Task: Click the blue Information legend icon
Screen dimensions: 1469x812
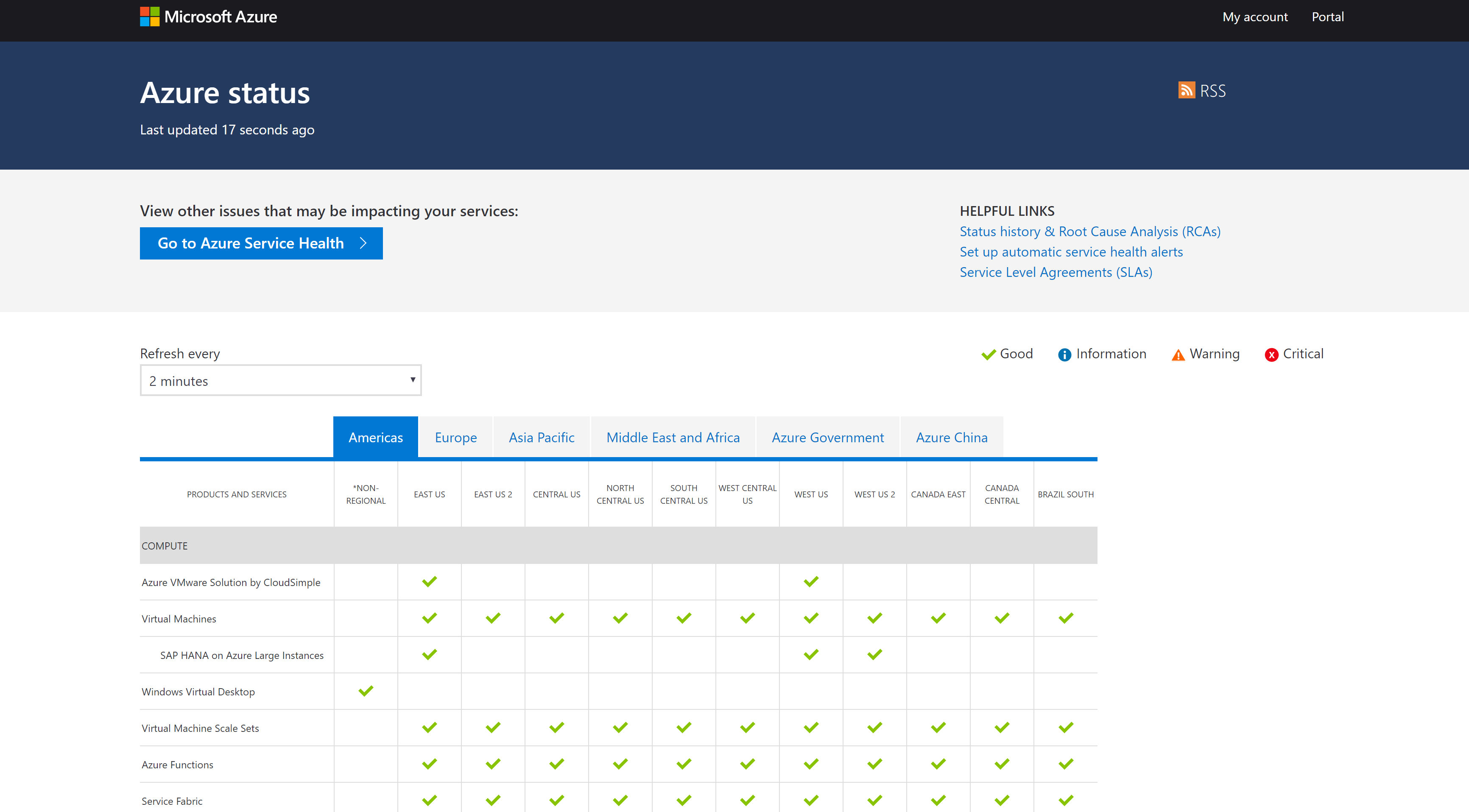Action: click(1064, 354)
